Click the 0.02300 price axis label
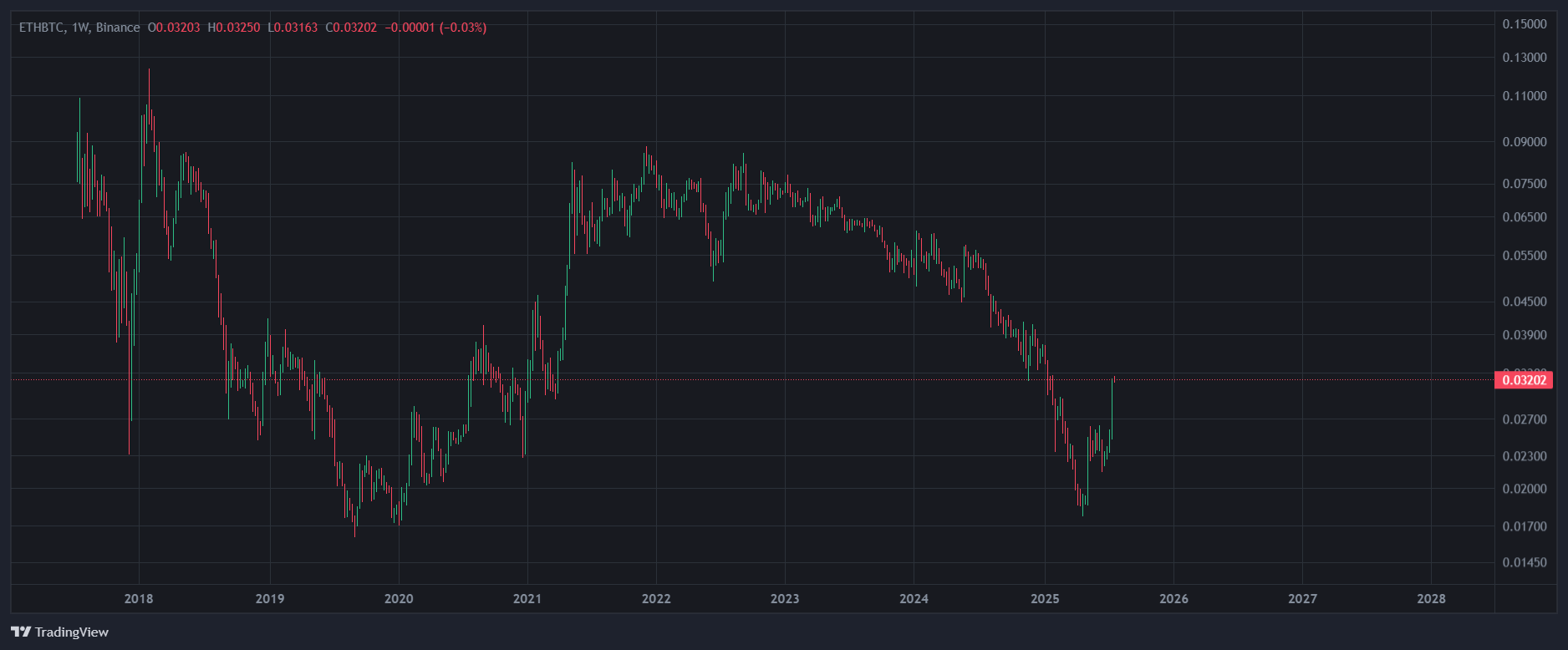 point(1525,456)
